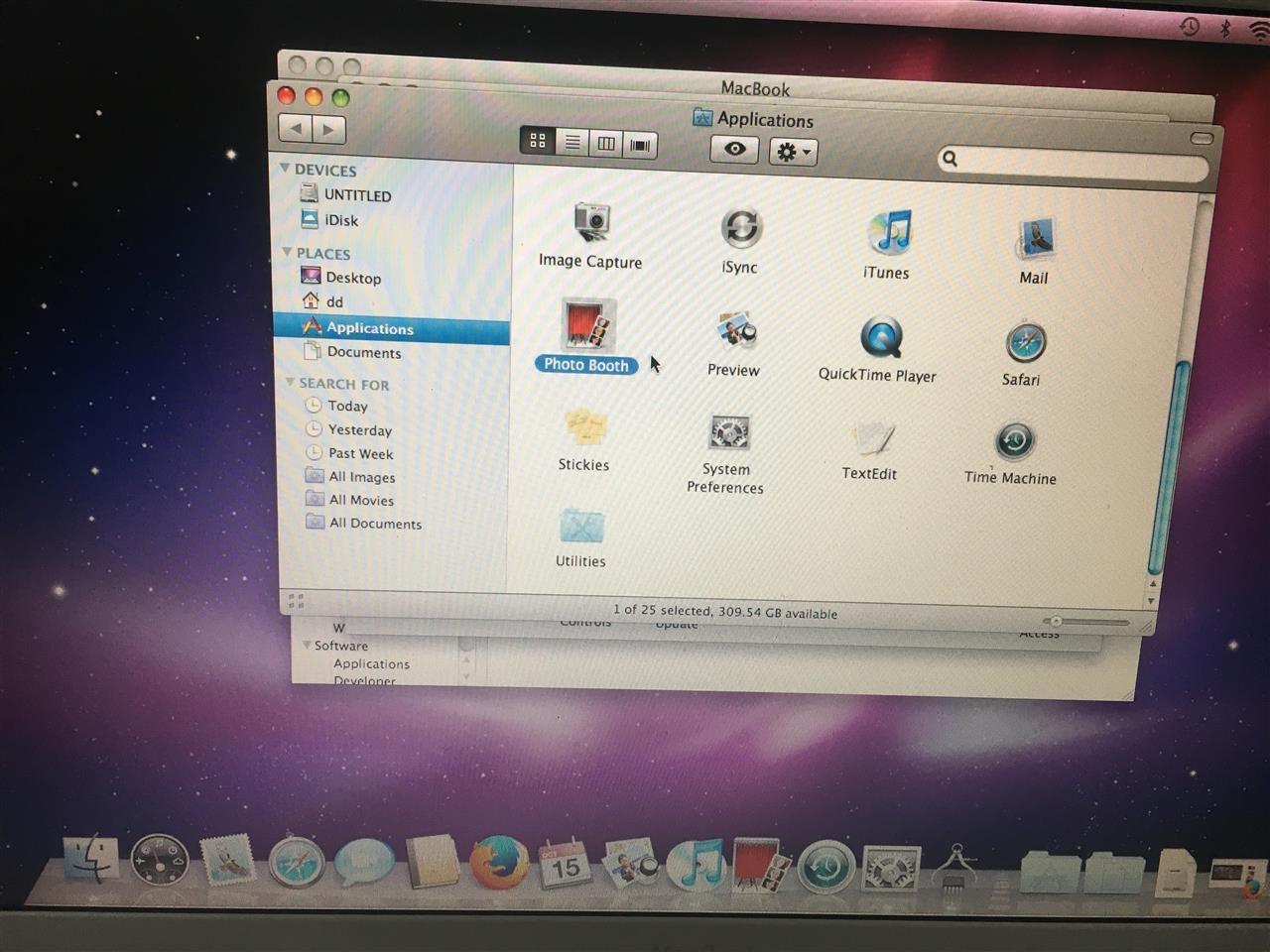
Task: Collapse Software section in the background window
Action: point(307,645)
